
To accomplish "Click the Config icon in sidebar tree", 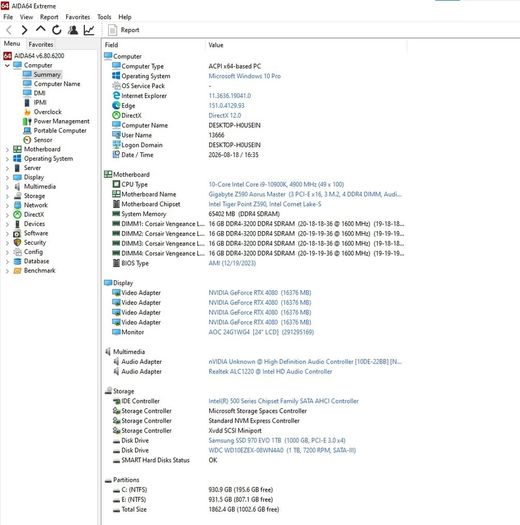I will click(x=17, y=252).
